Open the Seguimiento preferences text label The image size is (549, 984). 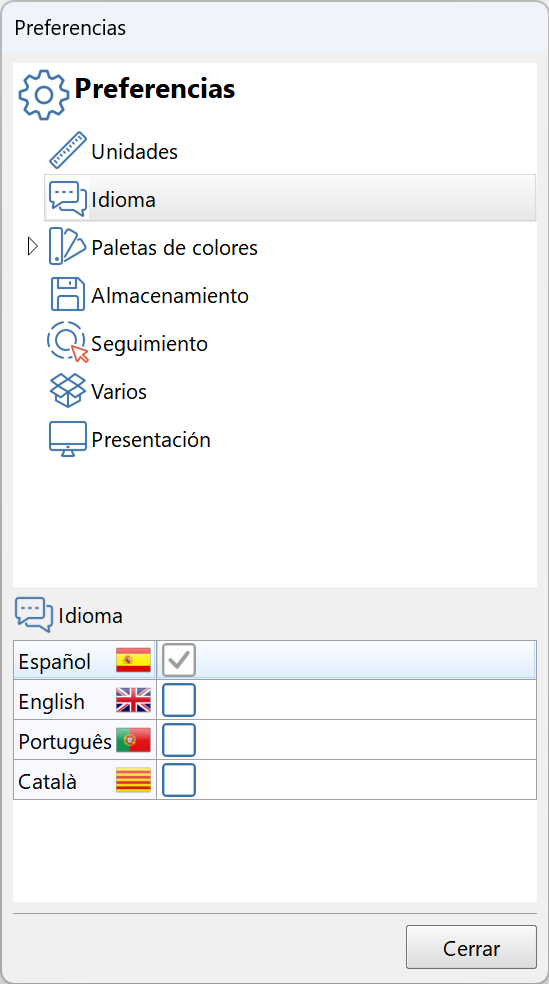coord(149,344)
